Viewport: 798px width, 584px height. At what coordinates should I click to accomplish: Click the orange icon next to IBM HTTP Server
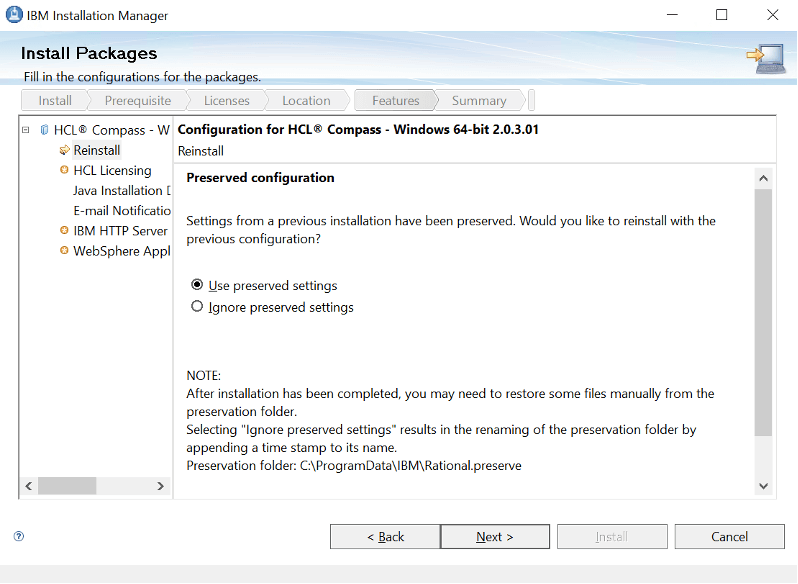(64, 230)
